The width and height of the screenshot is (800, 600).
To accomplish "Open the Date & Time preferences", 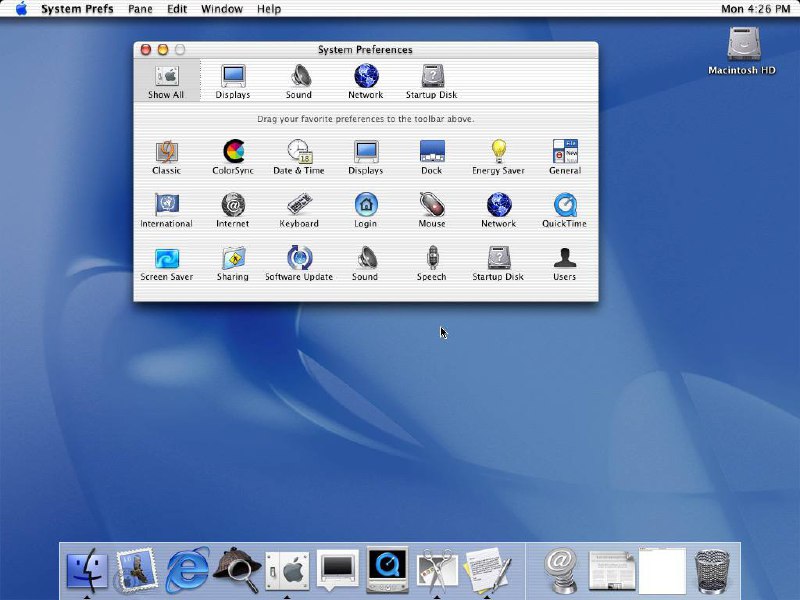I will point(299,157).
